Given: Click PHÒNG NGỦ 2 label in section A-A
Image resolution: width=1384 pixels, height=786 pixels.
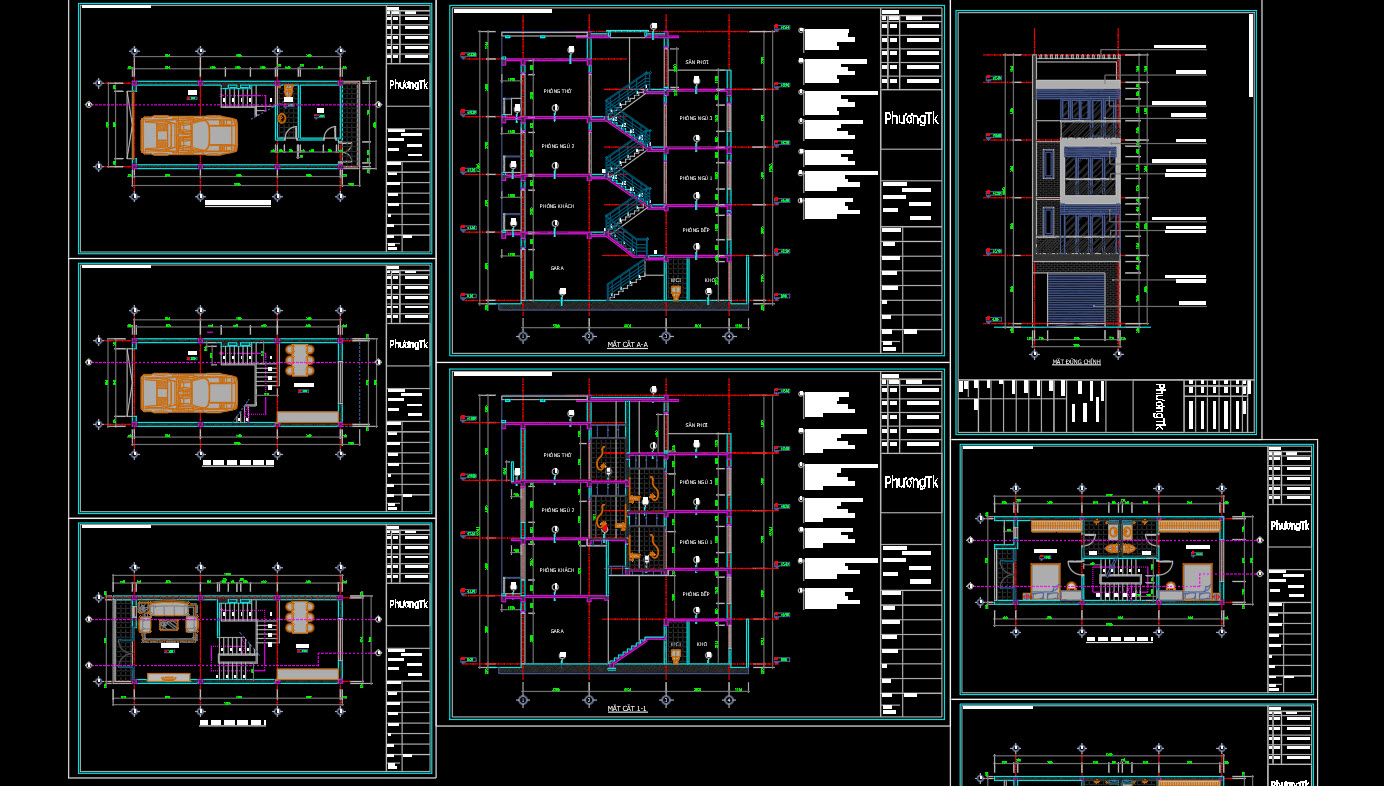Looking at the screenshot, I should point(558,146).
